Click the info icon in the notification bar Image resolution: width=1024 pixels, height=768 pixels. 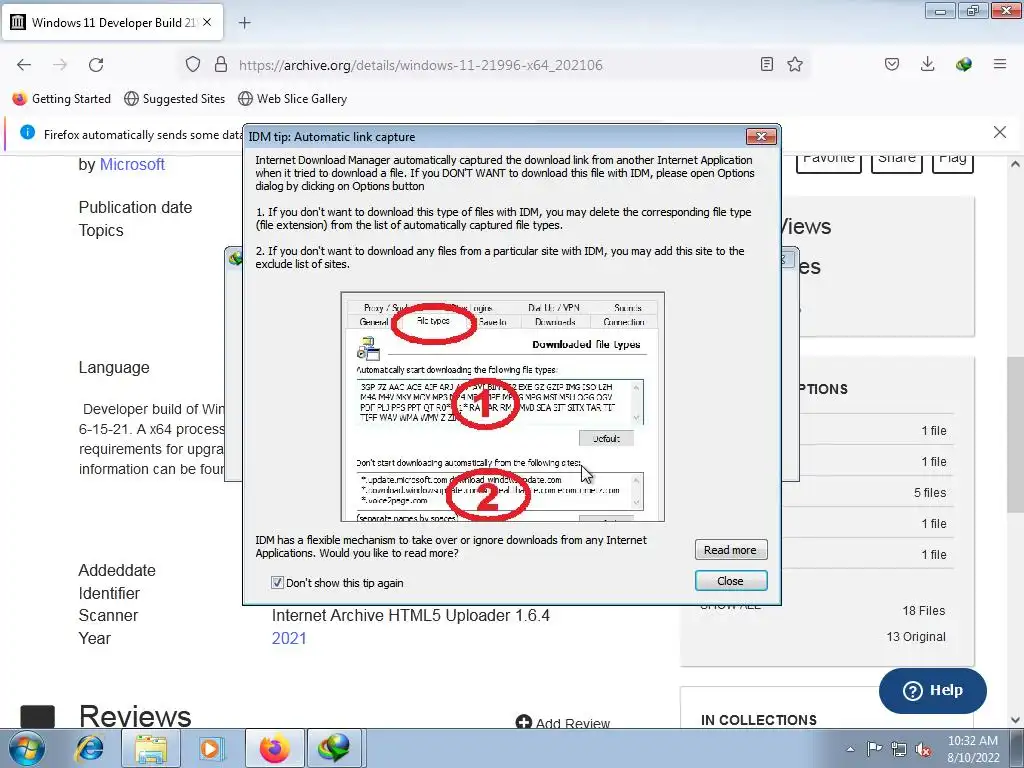pyautogui.click(x=27, y=133)
